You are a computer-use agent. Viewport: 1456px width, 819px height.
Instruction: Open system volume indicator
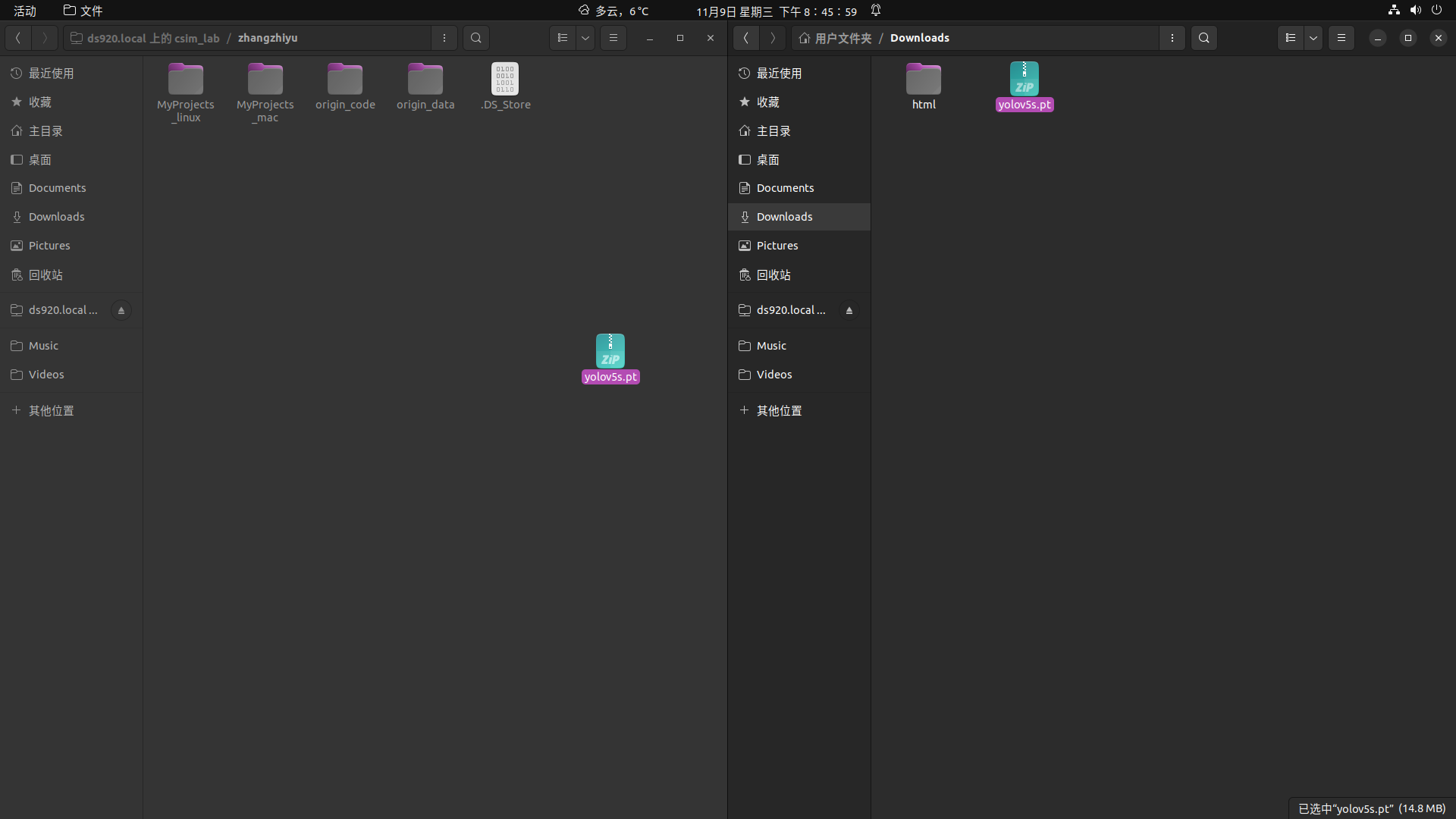(1415, 11)
